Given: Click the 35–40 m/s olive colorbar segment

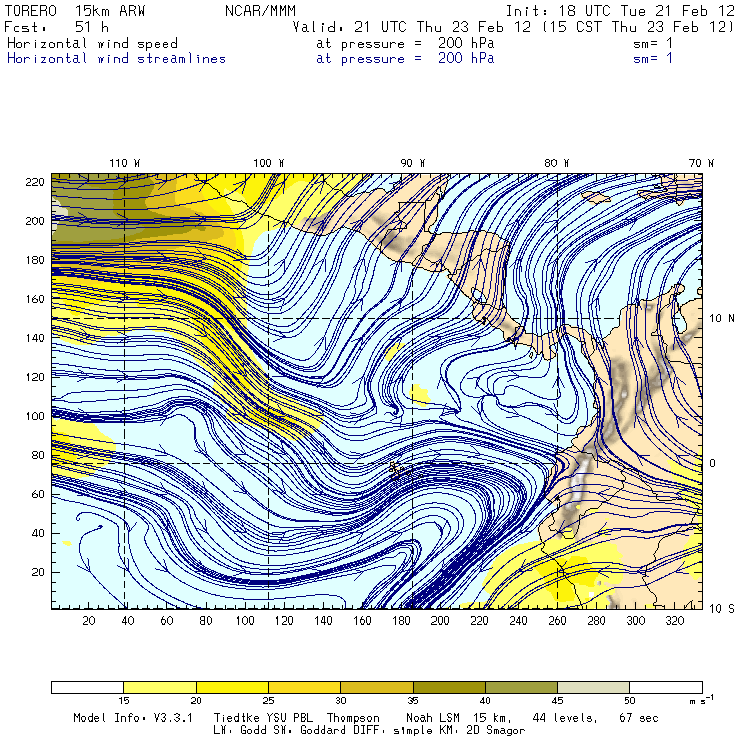Looking at the screenshot, I should coord(449,687).
